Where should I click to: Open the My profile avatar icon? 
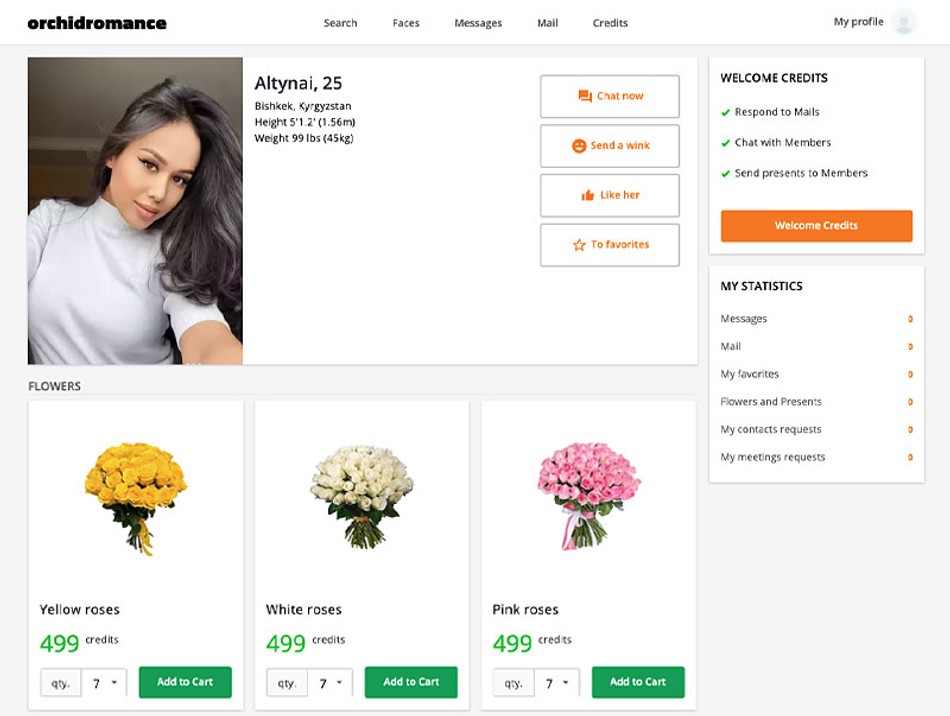pos(905,22)
